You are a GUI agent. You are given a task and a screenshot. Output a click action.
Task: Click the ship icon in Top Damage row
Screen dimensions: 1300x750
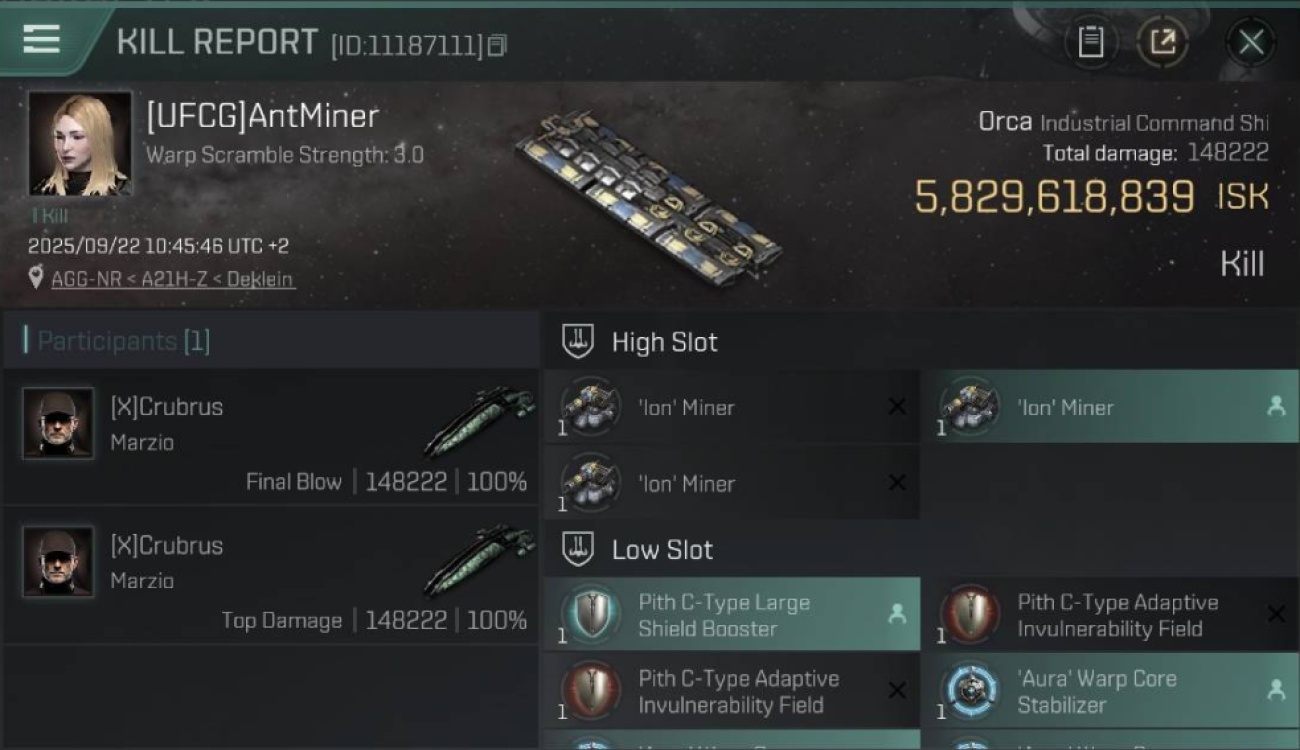click(478, 562)
